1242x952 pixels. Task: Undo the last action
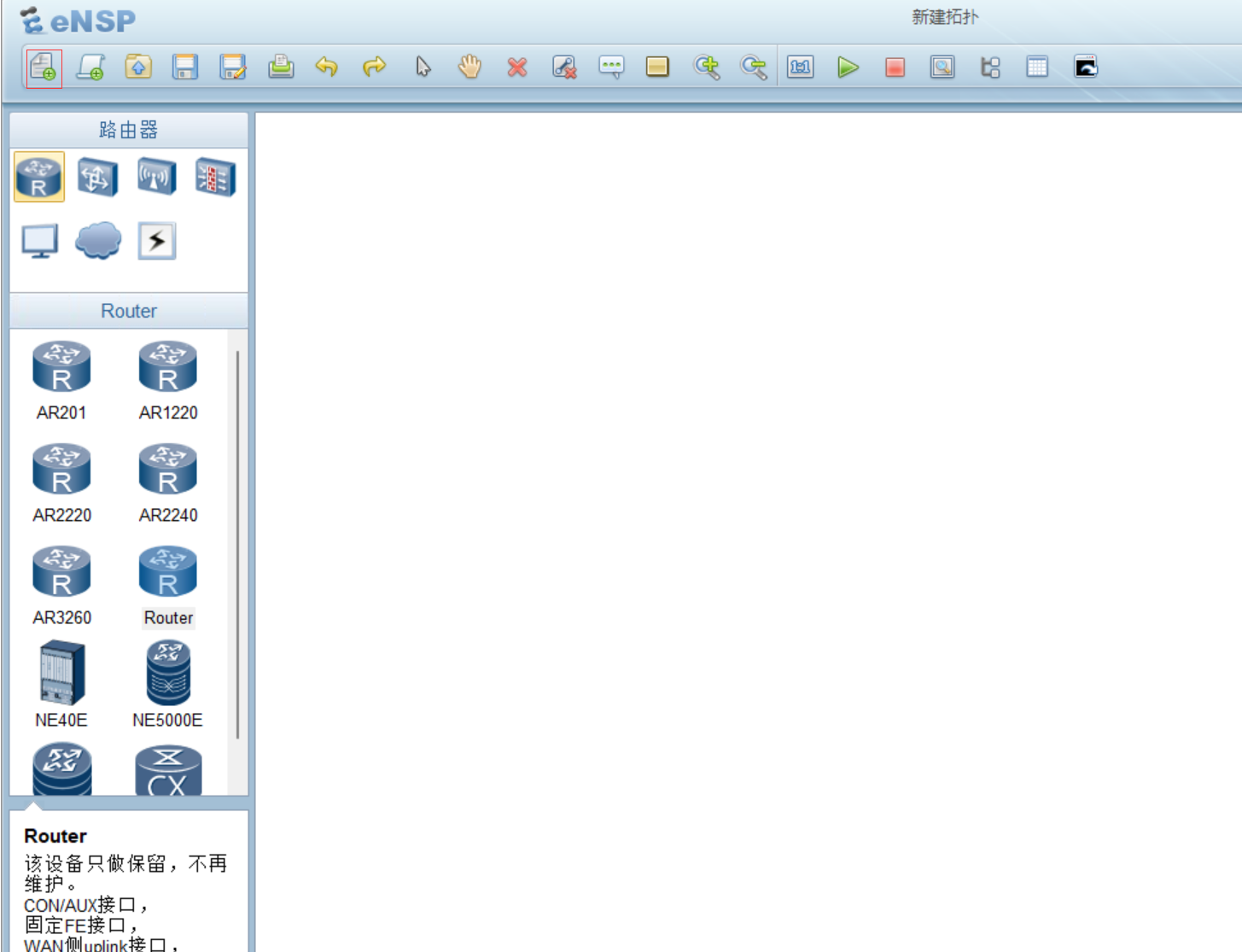click(327, 67)
